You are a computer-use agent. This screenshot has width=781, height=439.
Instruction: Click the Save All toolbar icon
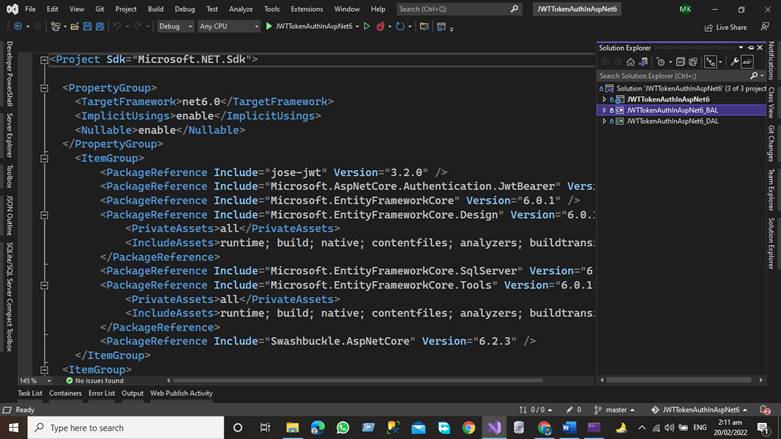click(x=100, y=26)
